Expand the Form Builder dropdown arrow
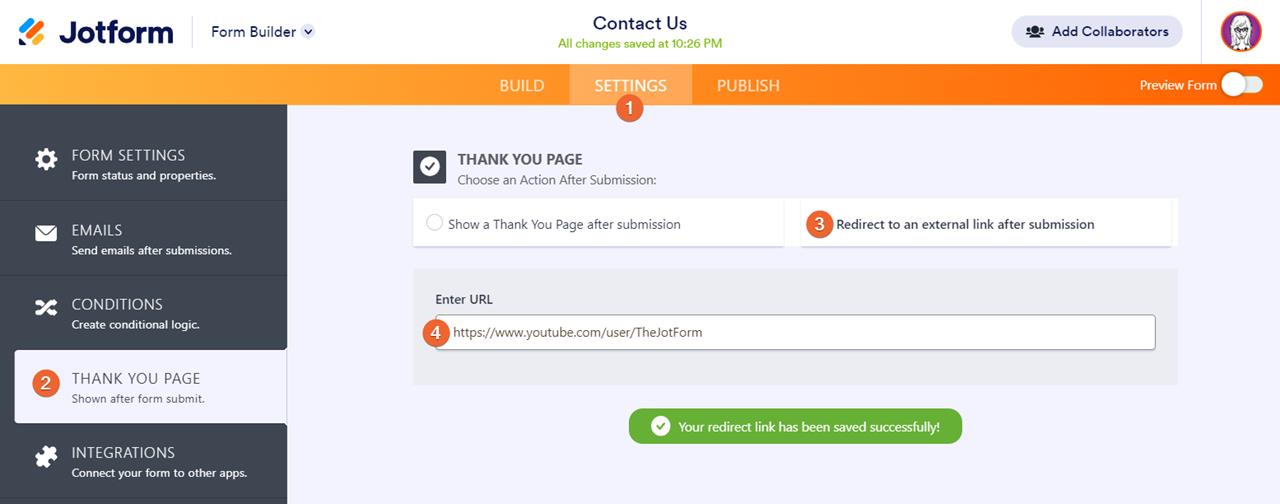 click(x=308, y=32)
